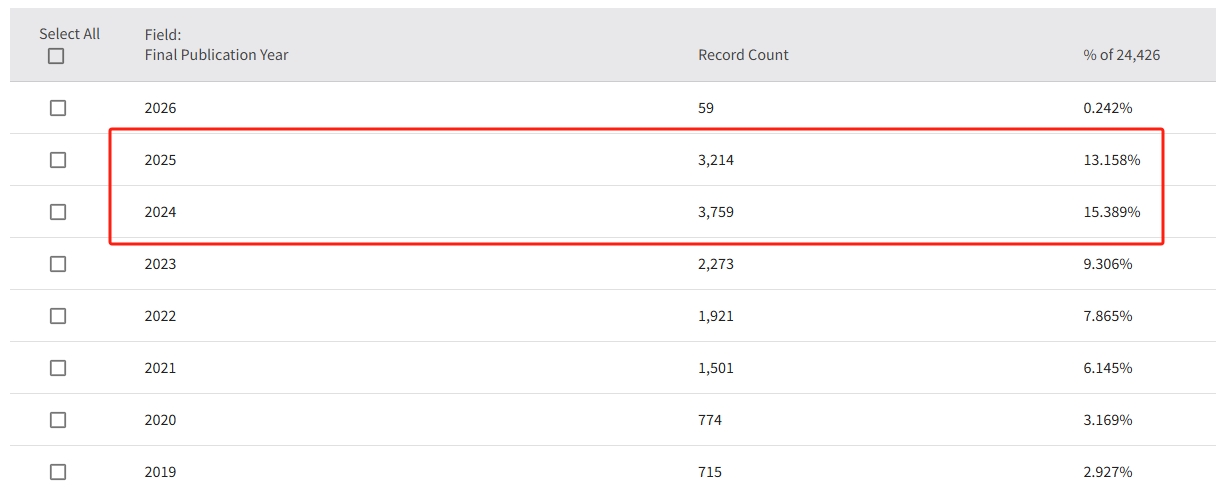Click the 2.927% percentage value

click(x=1107, y=472)
